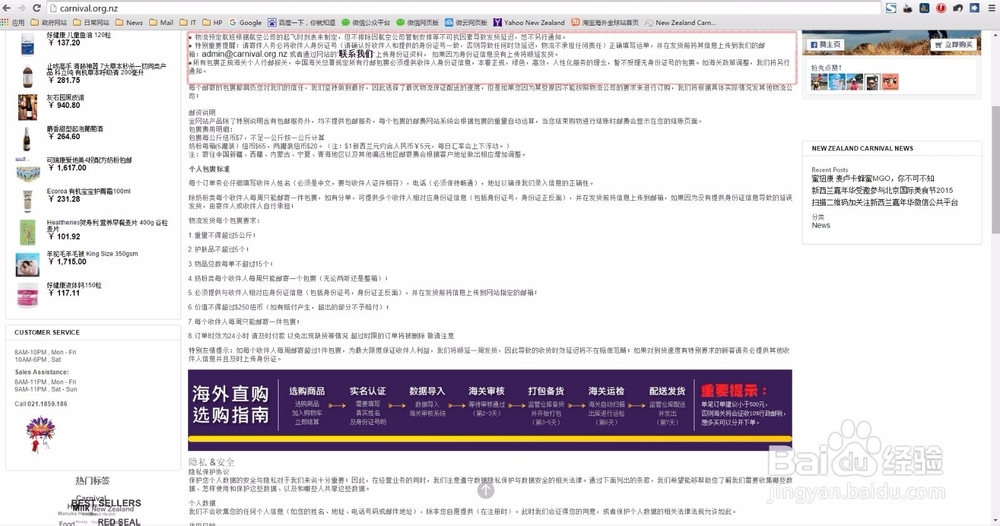Open the 微信公众平台 bookmark
Screen dimensions: 1000x526
click(x=366, y=22)
